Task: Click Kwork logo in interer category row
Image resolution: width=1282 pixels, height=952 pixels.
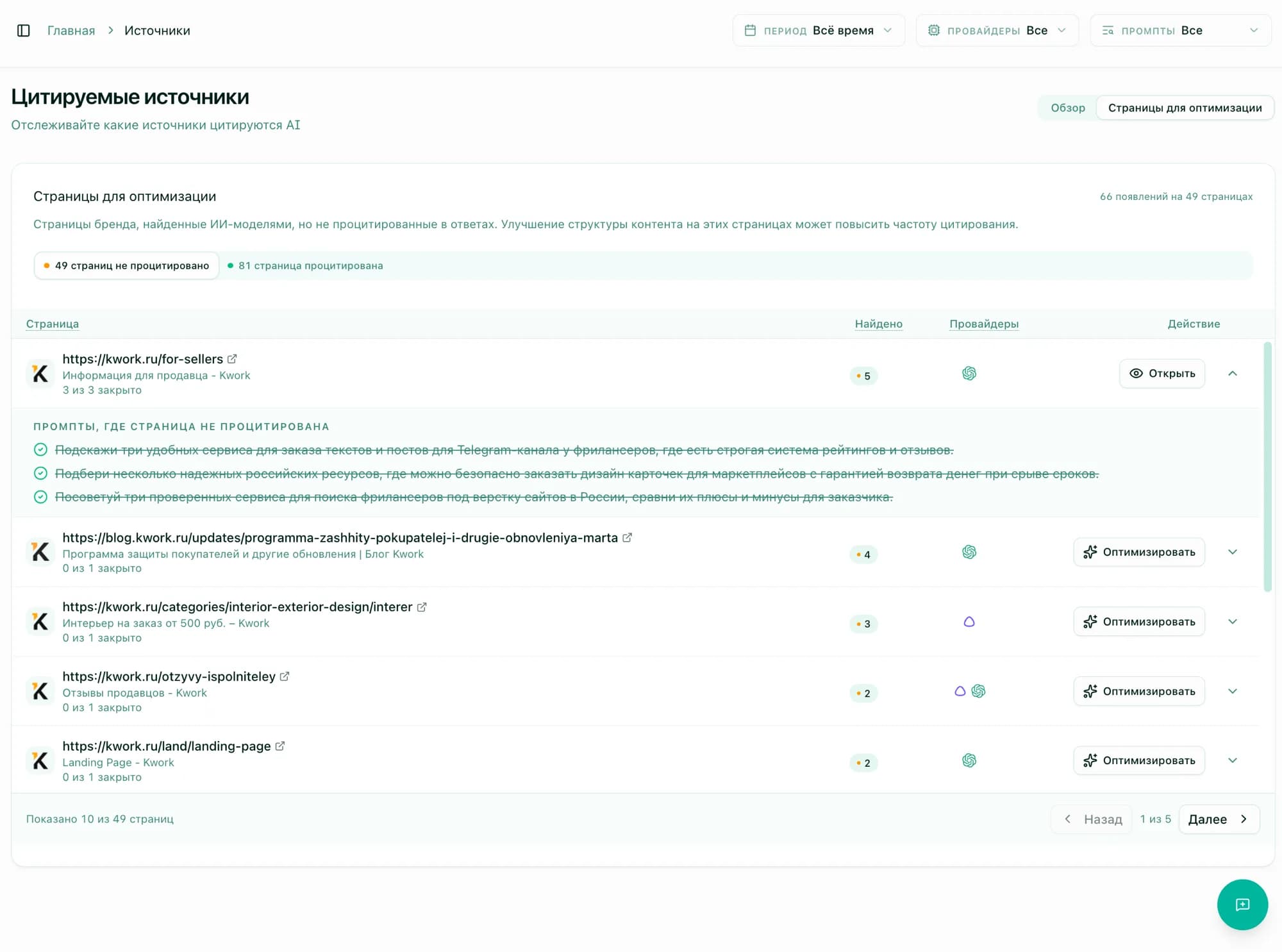Action: [40, 622]
